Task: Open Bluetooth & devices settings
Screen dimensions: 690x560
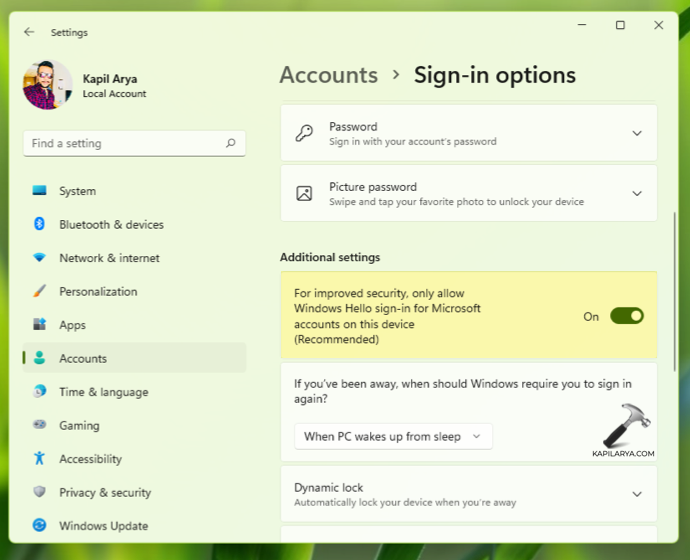Action: point(134,224)
